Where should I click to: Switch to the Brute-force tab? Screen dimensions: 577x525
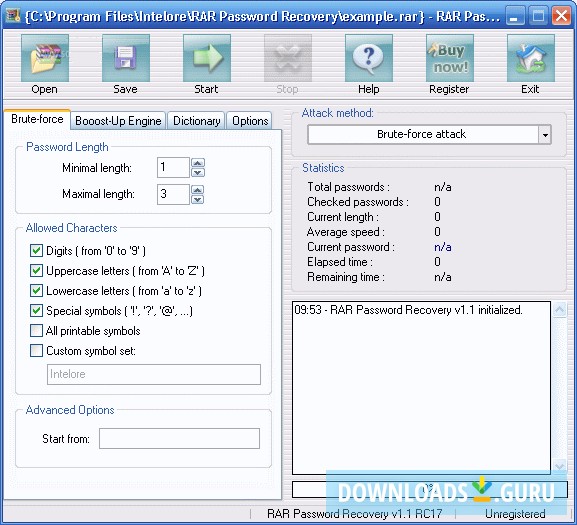pos(37,119)
